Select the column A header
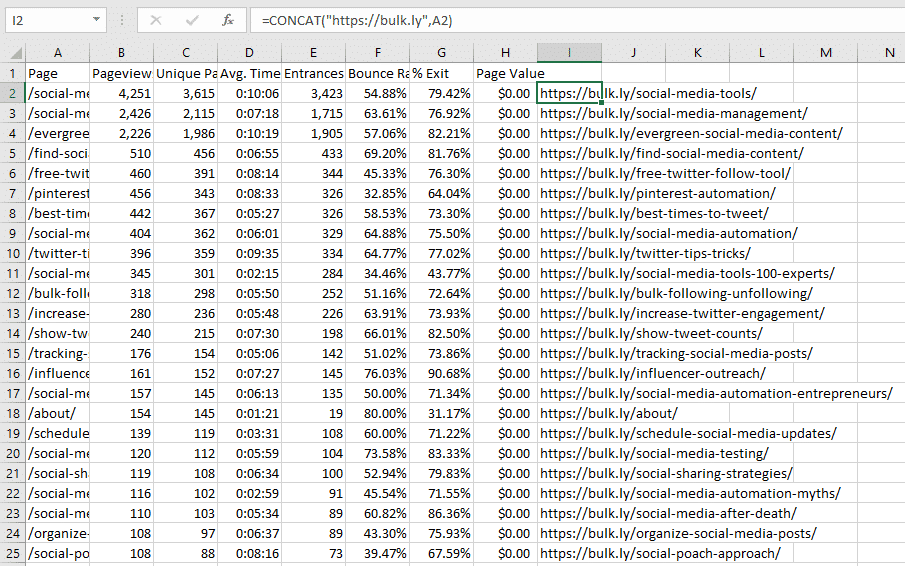Viewport: 905px width, 566px height. (57, 52)
